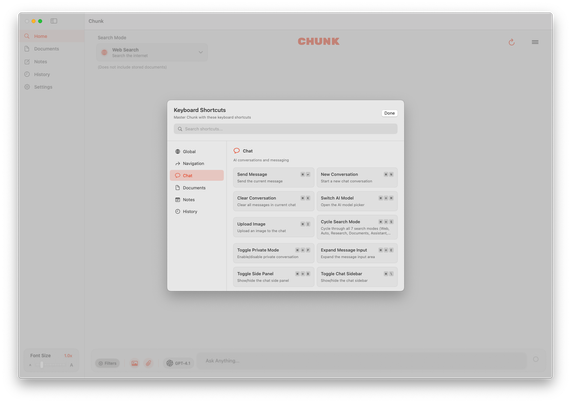
Task: Select the Notes shortcuts category
Action: click(197, 199)
